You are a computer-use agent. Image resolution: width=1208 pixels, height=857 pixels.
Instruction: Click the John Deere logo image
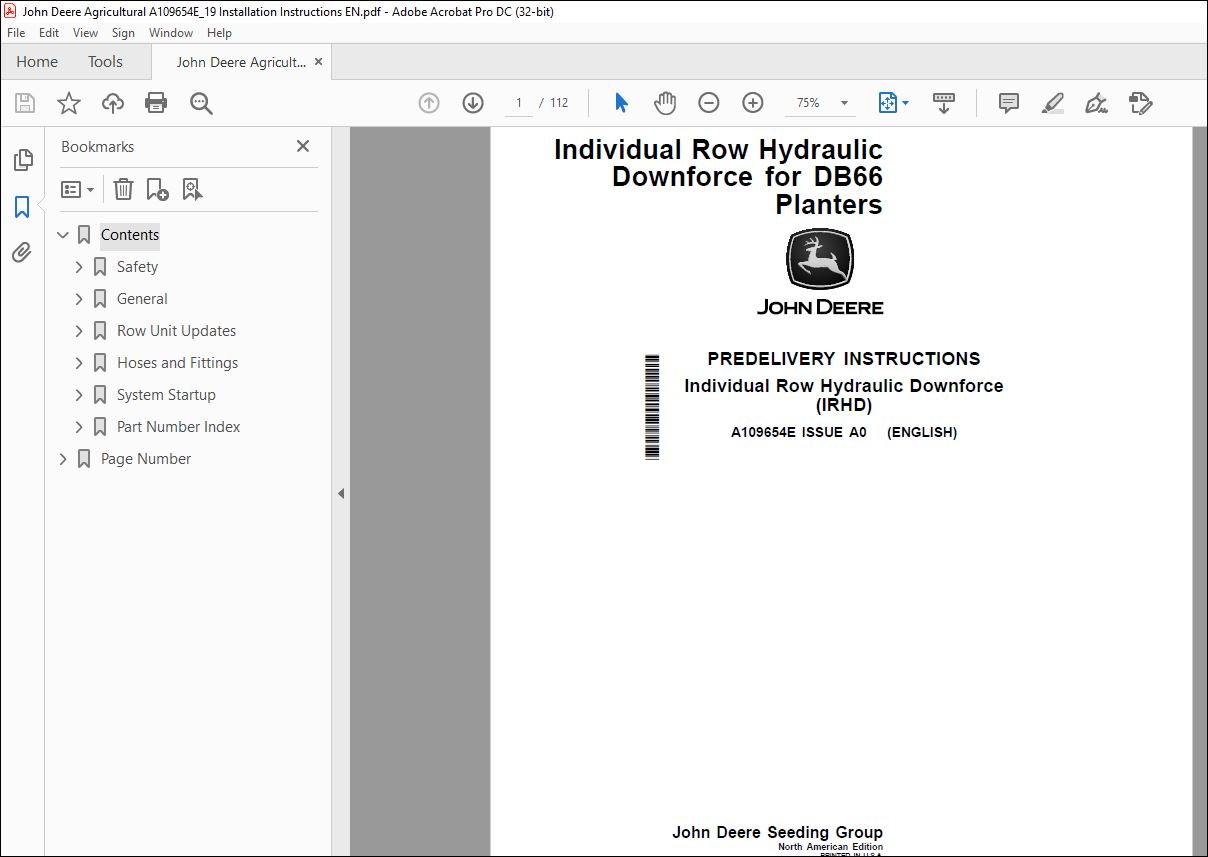820,271
